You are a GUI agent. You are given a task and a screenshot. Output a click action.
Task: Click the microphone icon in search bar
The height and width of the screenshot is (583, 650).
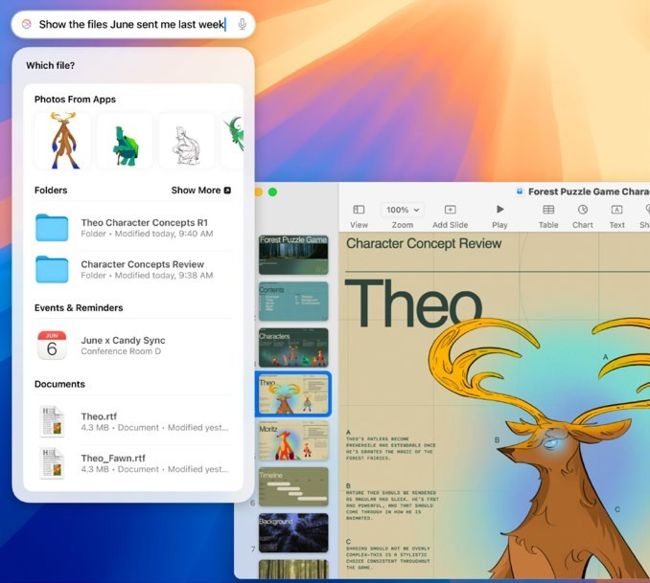tap(242, 24)
